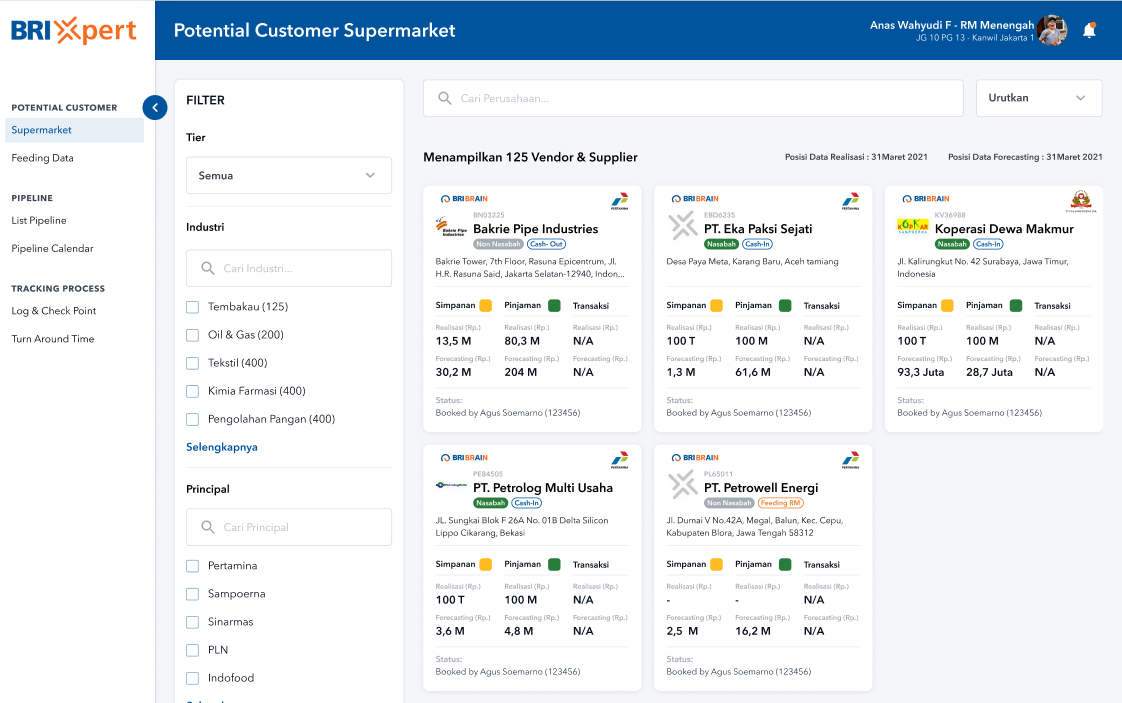This screenshot has width=1122, height=703.
Task: Click magnifier icon in Cari Industri field
Action: click(208, 268)
